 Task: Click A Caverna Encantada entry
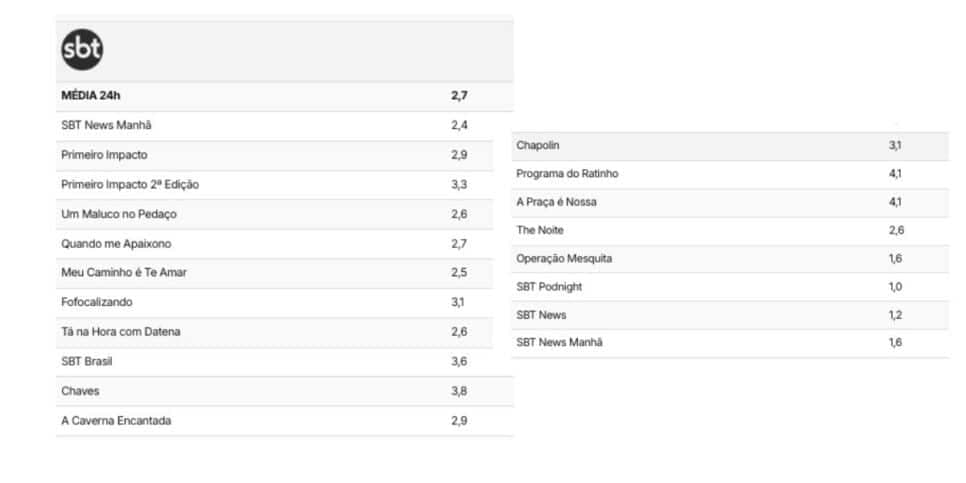(x=285, y=421)
